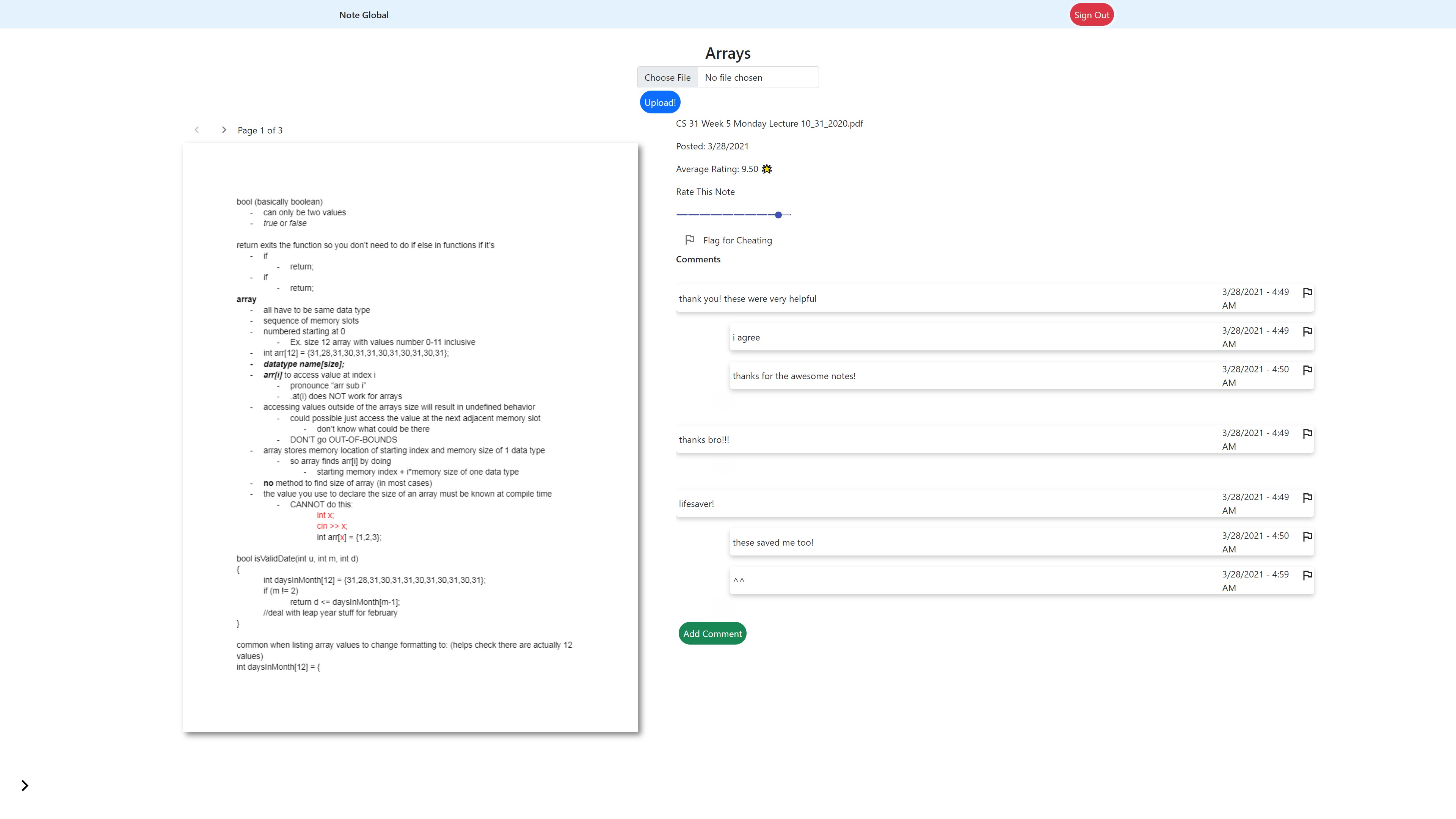Go to previous PDF page
The height and width of the screenshot is (819, 1456).
pos(197,130)
